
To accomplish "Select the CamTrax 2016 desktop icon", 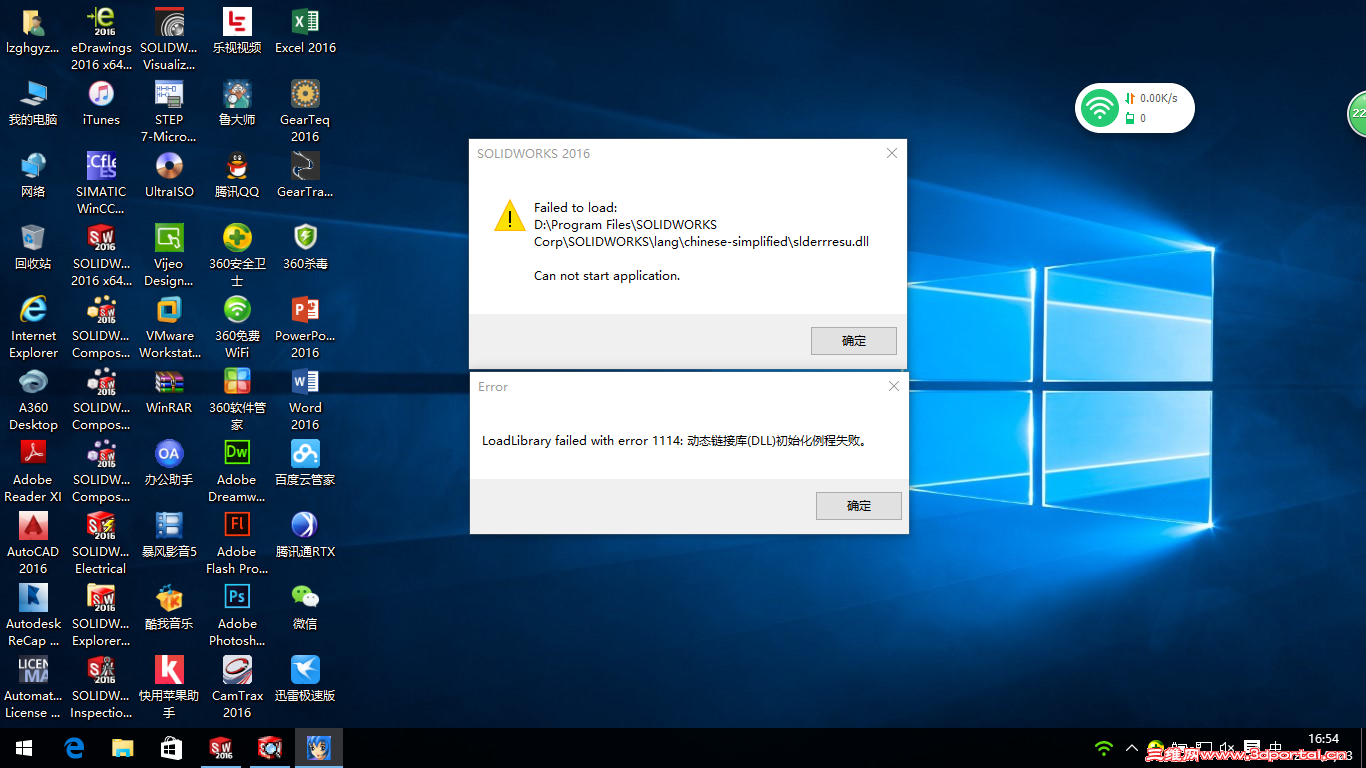I will click(x=237, y=687).
